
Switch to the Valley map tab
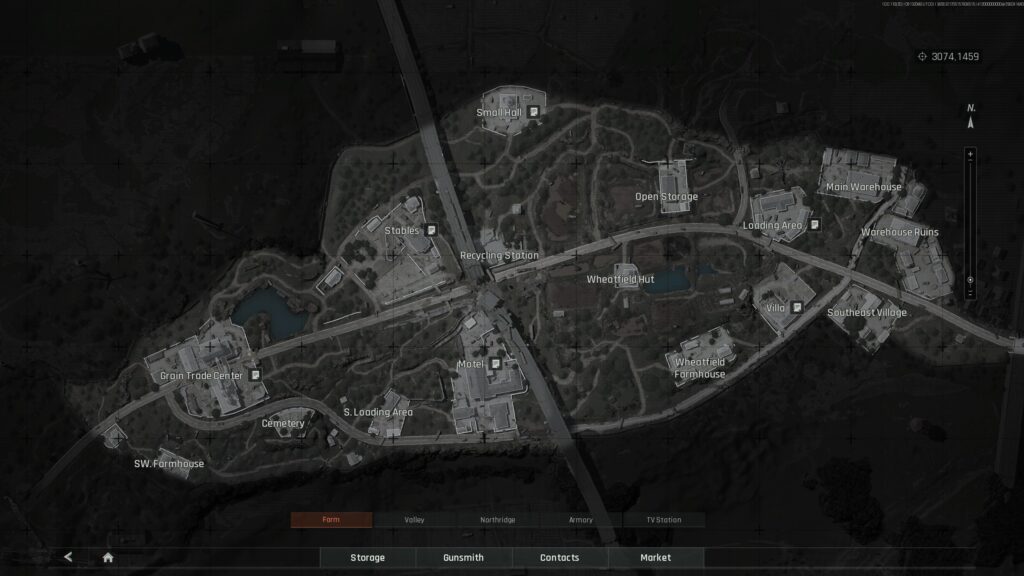click(414, 520)
